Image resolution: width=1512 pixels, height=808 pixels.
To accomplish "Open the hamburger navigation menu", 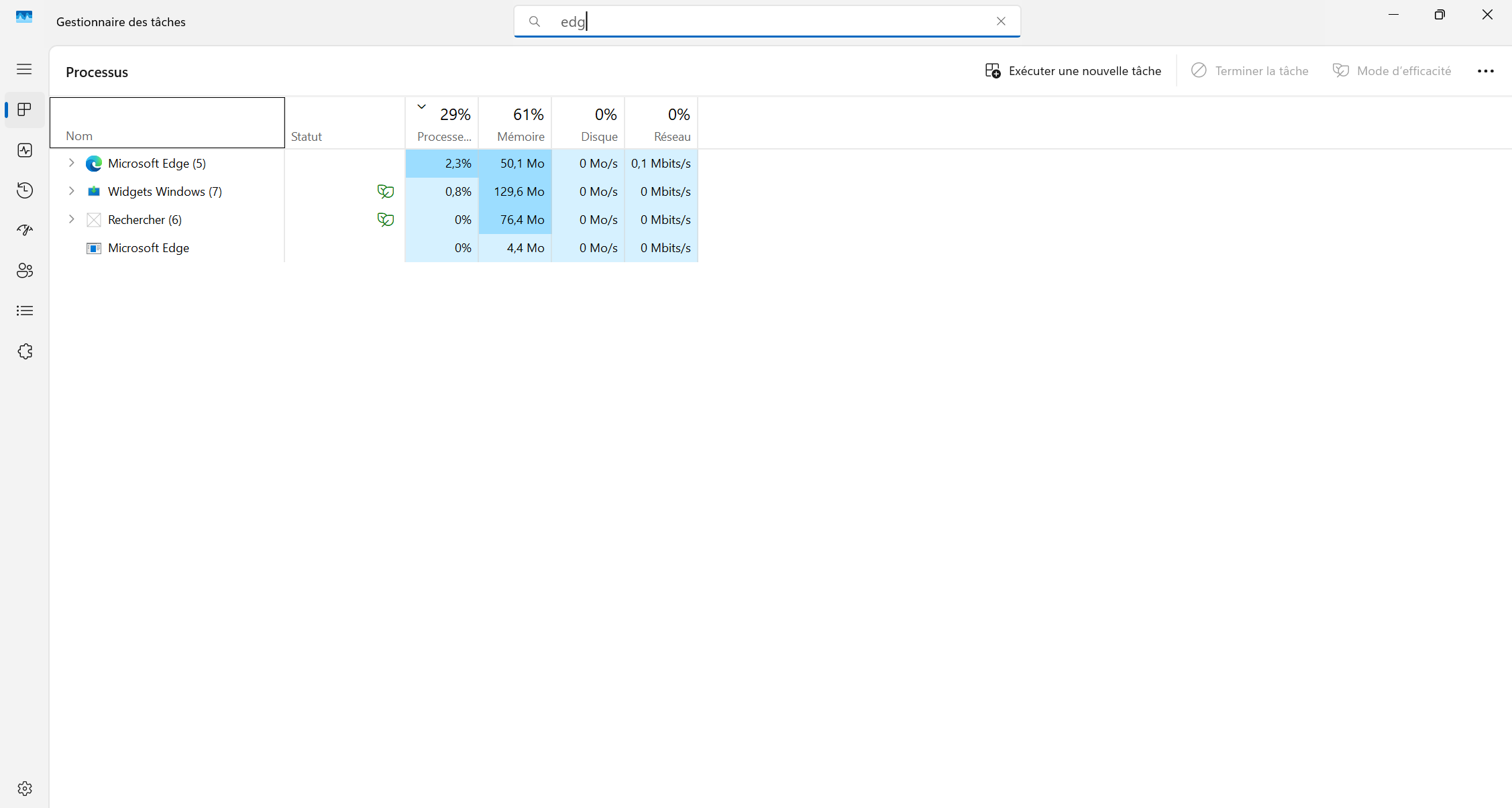I will [24, 69].
